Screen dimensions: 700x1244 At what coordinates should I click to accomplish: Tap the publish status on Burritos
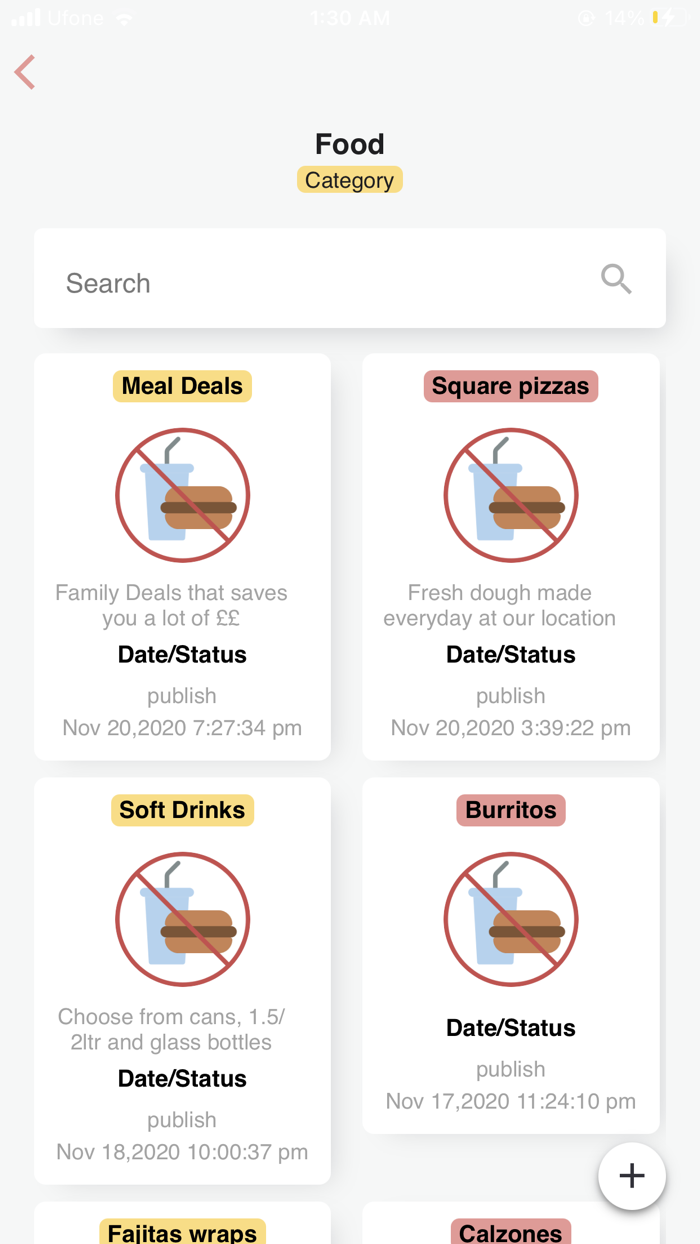510,1069
